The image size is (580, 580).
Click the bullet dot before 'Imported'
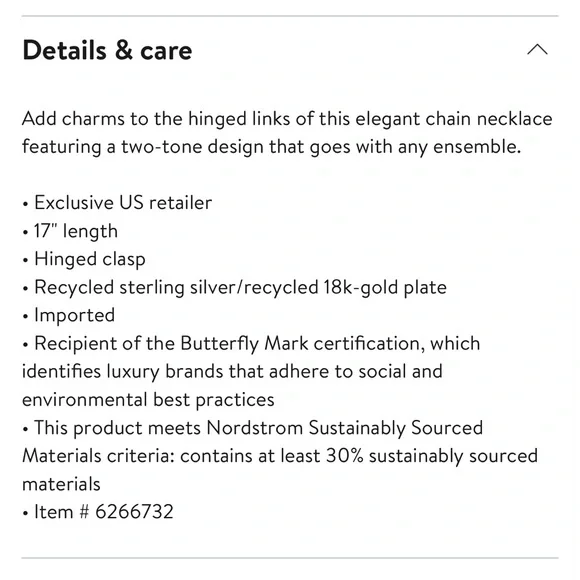(x=25, y=317)
